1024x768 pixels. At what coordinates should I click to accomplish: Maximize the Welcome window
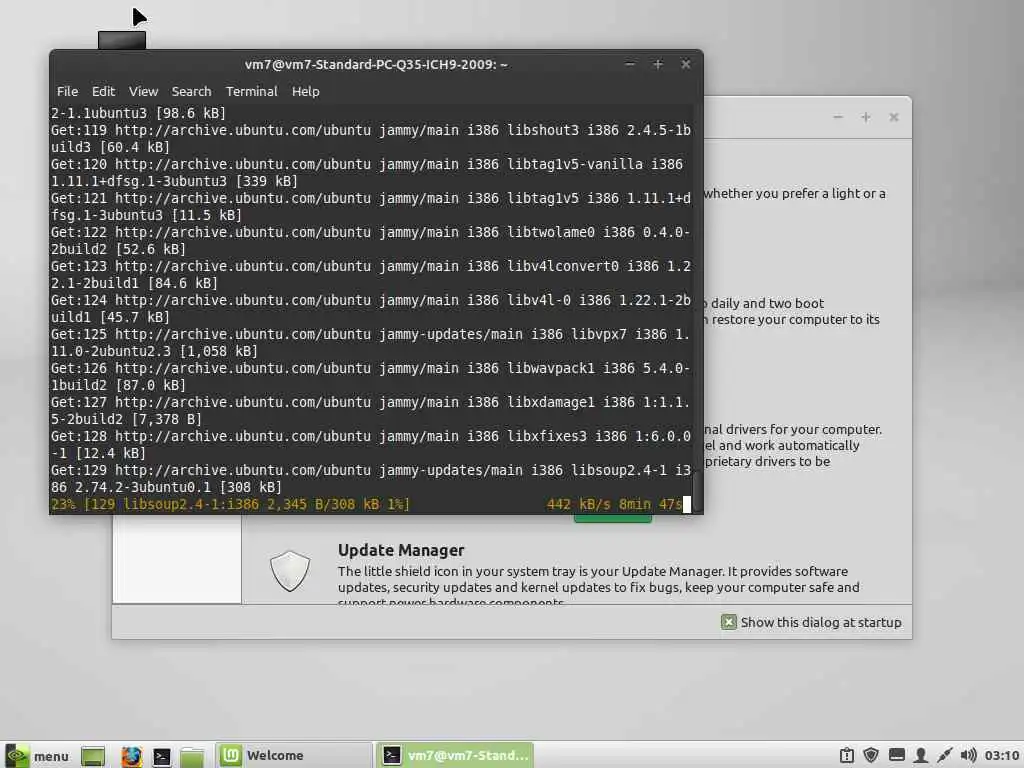pyautogui.click(x=866, y=117)
